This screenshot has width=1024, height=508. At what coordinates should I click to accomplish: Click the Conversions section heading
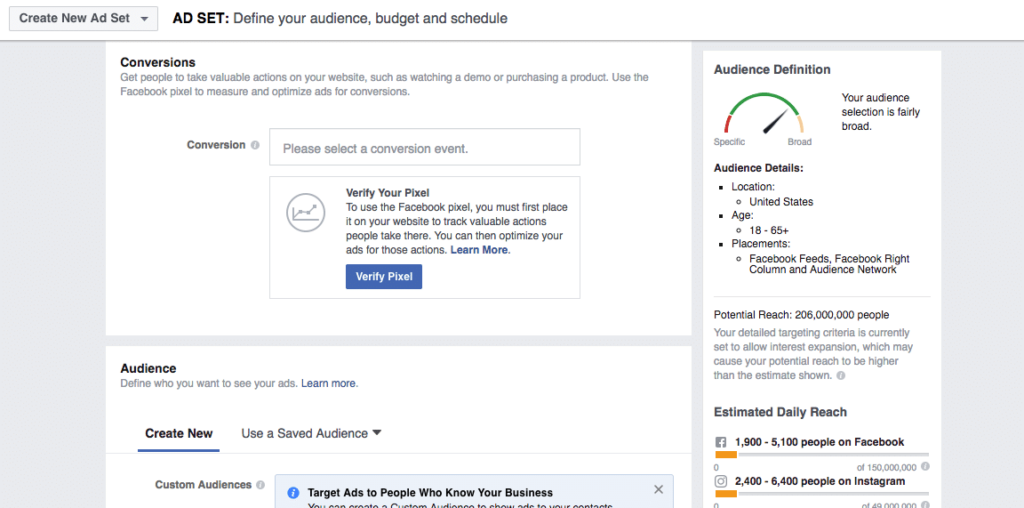tap(158, 63)
